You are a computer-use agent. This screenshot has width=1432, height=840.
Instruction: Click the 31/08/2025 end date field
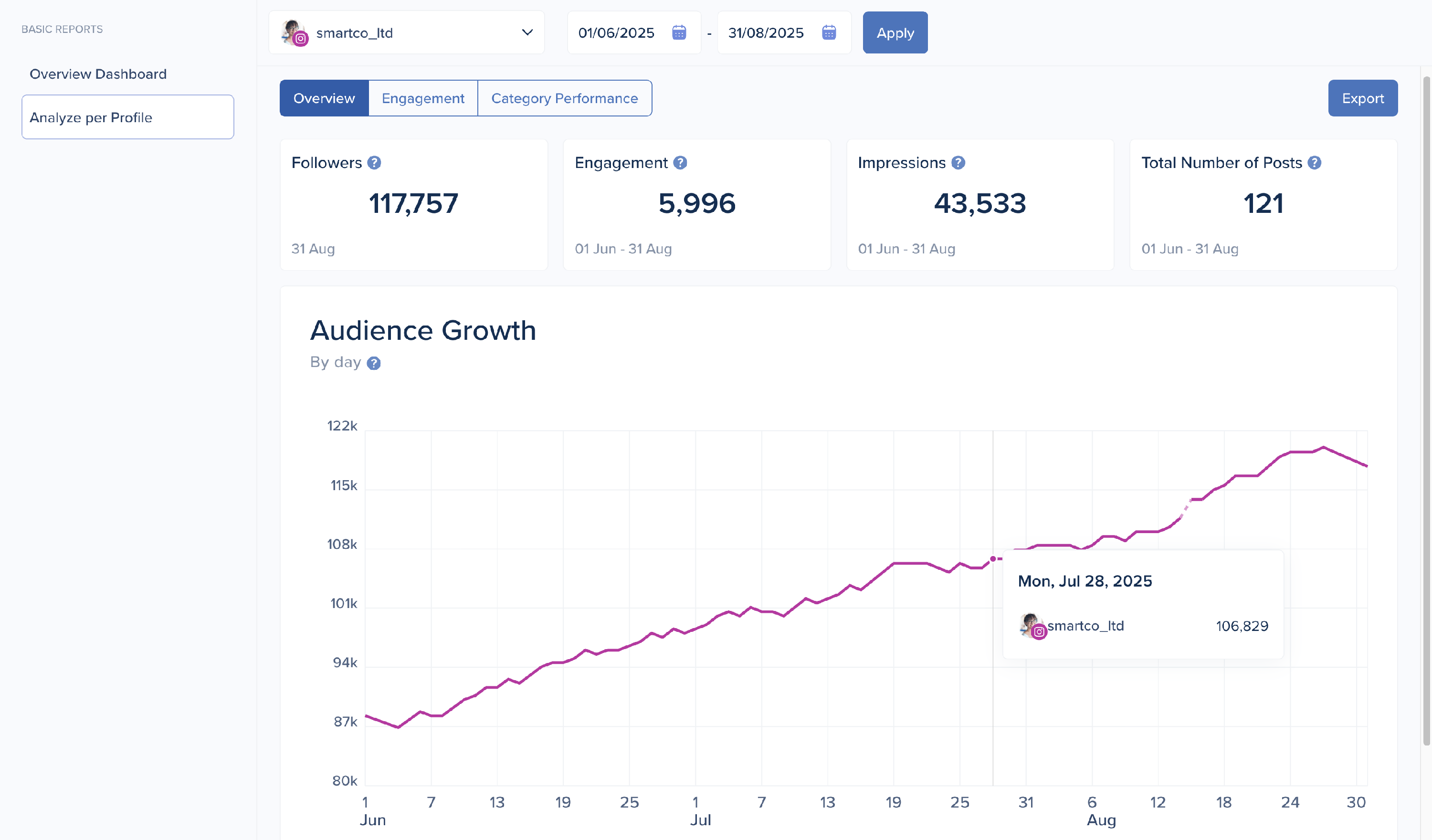(x=766, y=33)
